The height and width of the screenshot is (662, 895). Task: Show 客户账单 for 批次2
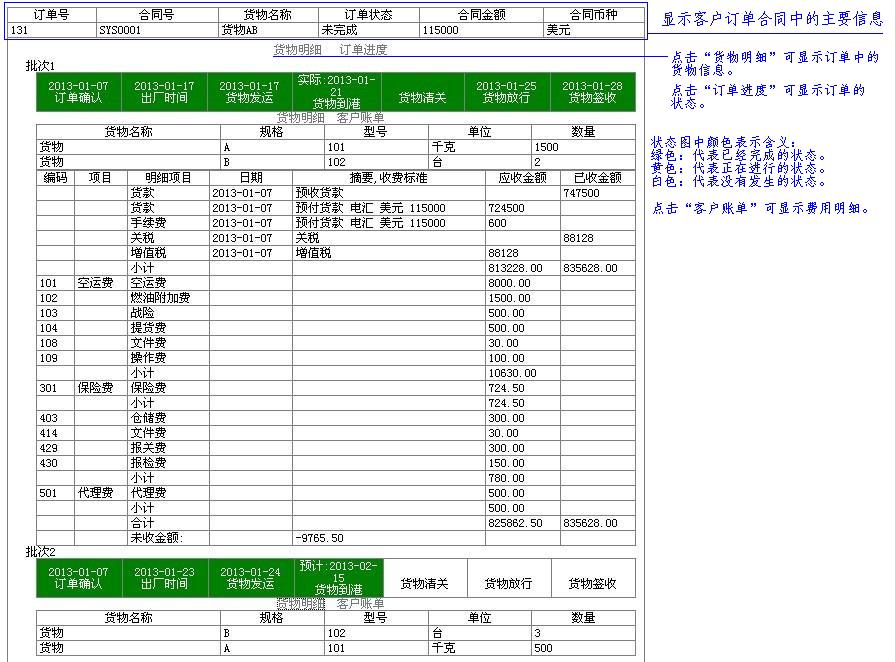coord(361,604)
